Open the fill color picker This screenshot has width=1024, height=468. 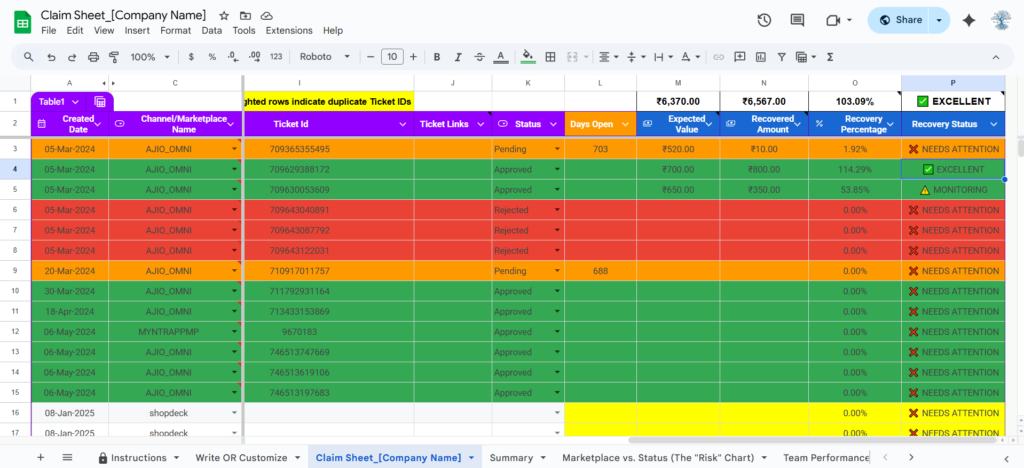(528, 57)
